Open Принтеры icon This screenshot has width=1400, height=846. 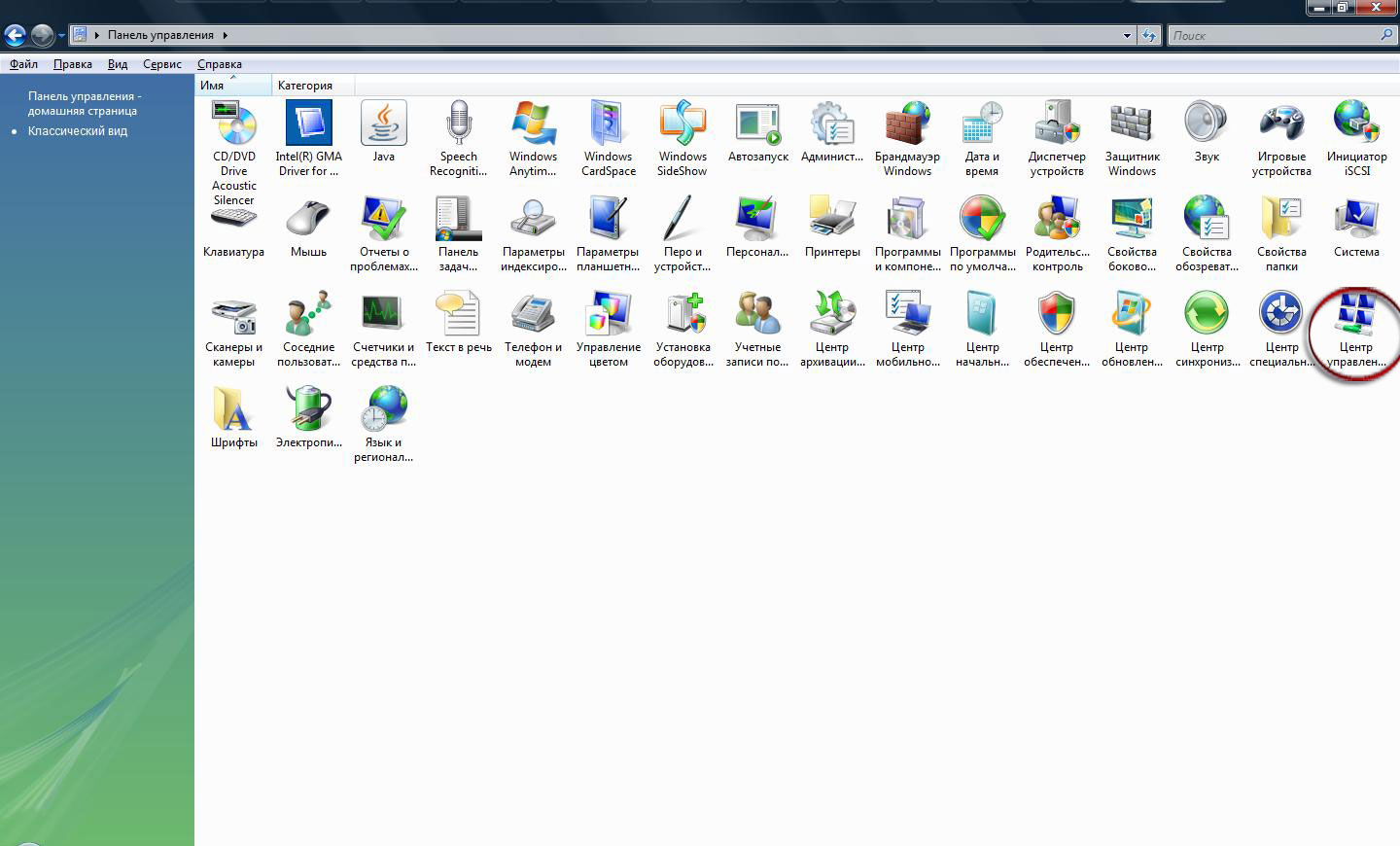833,218
